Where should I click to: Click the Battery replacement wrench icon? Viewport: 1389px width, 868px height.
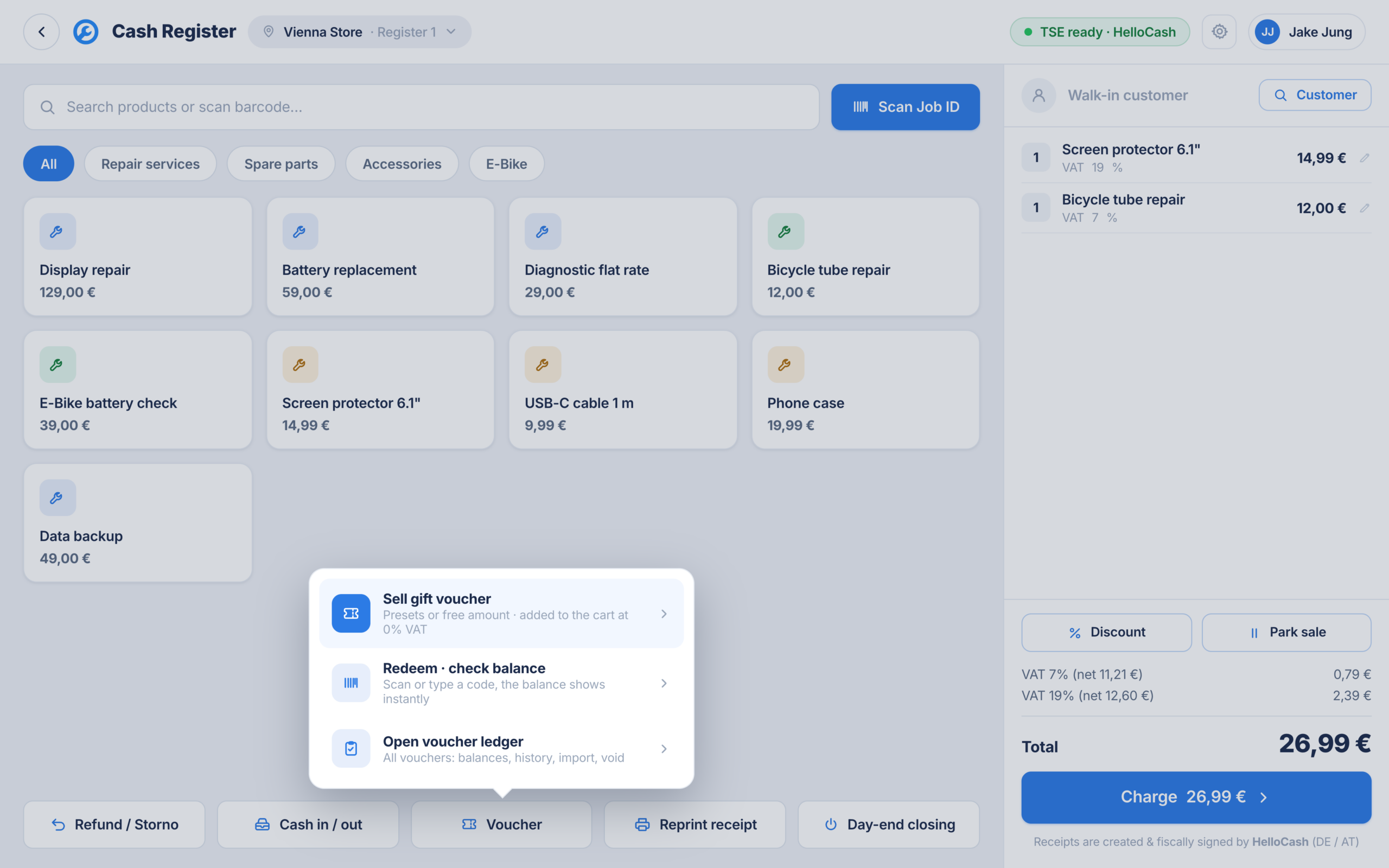(x=300, y=231)
